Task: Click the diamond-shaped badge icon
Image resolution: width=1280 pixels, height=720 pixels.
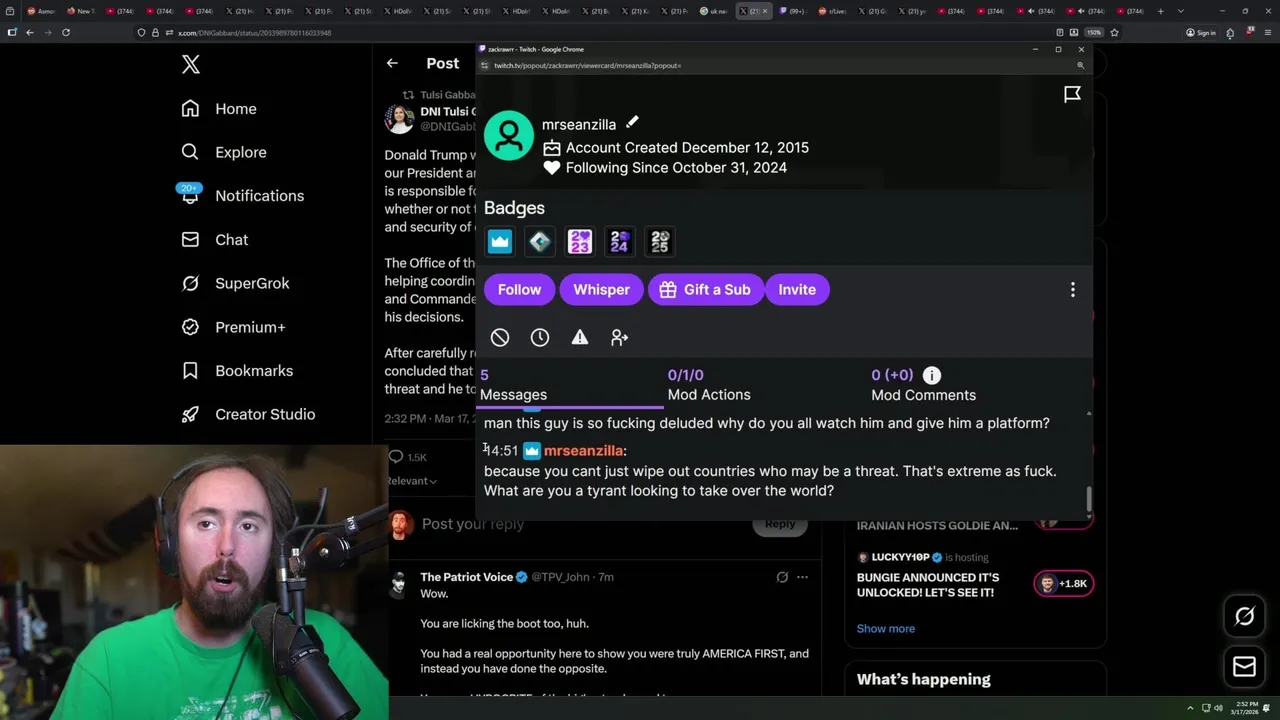Action: tap(540, 241)
